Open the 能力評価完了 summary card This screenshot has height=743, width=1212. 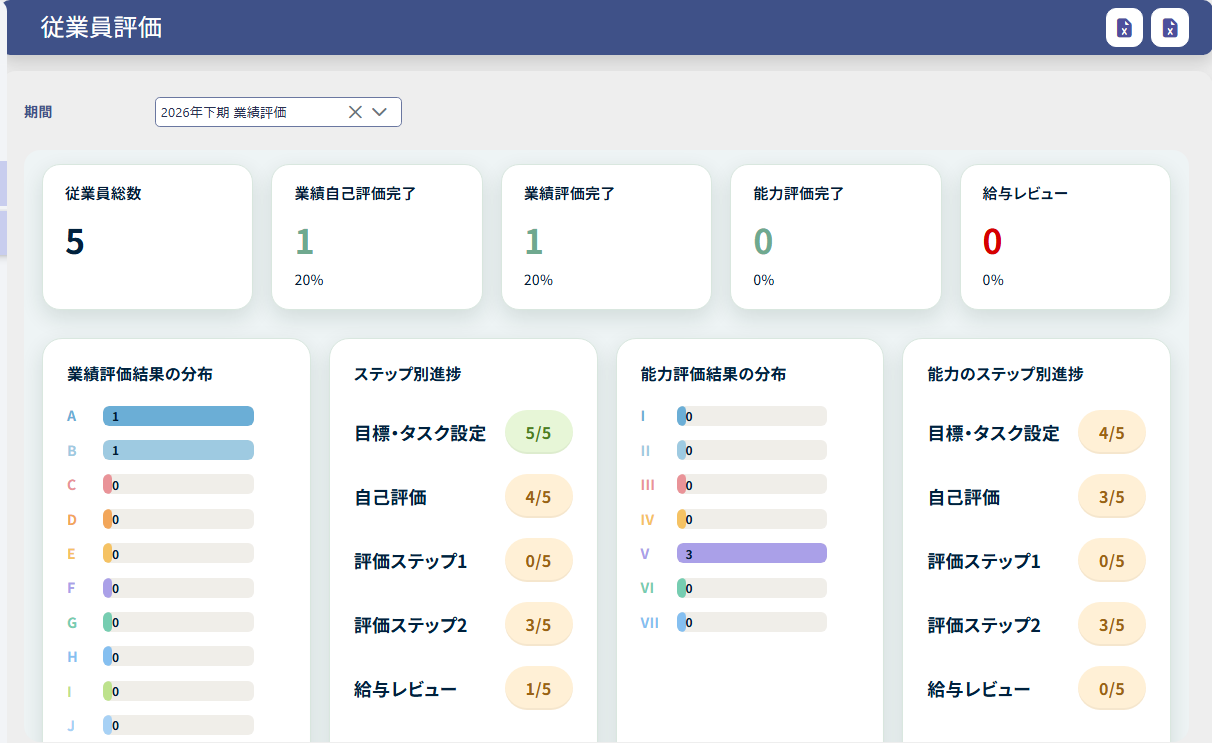click(x=836, y=237)
